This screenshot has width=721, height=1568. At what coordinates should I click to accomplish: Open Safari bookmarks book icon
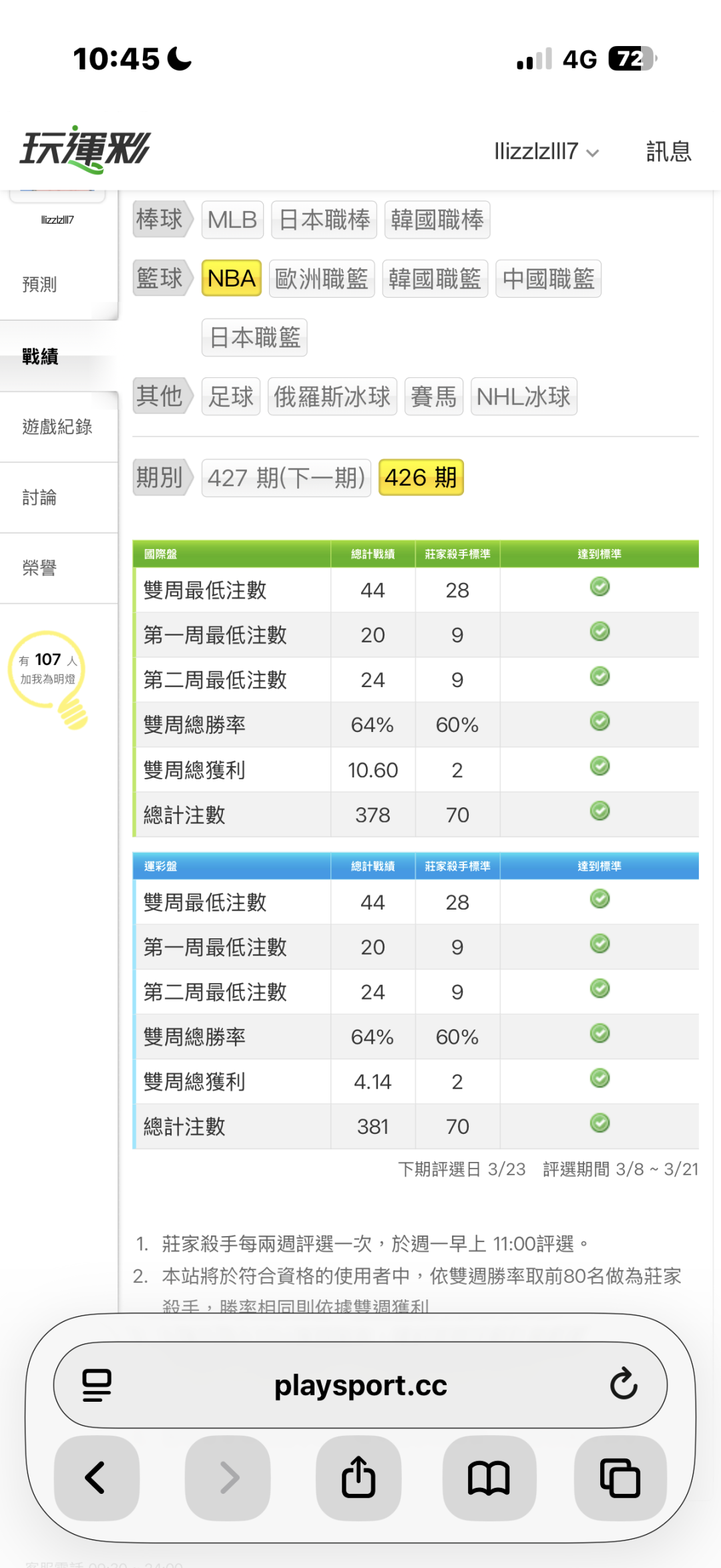pos(489,1477)
